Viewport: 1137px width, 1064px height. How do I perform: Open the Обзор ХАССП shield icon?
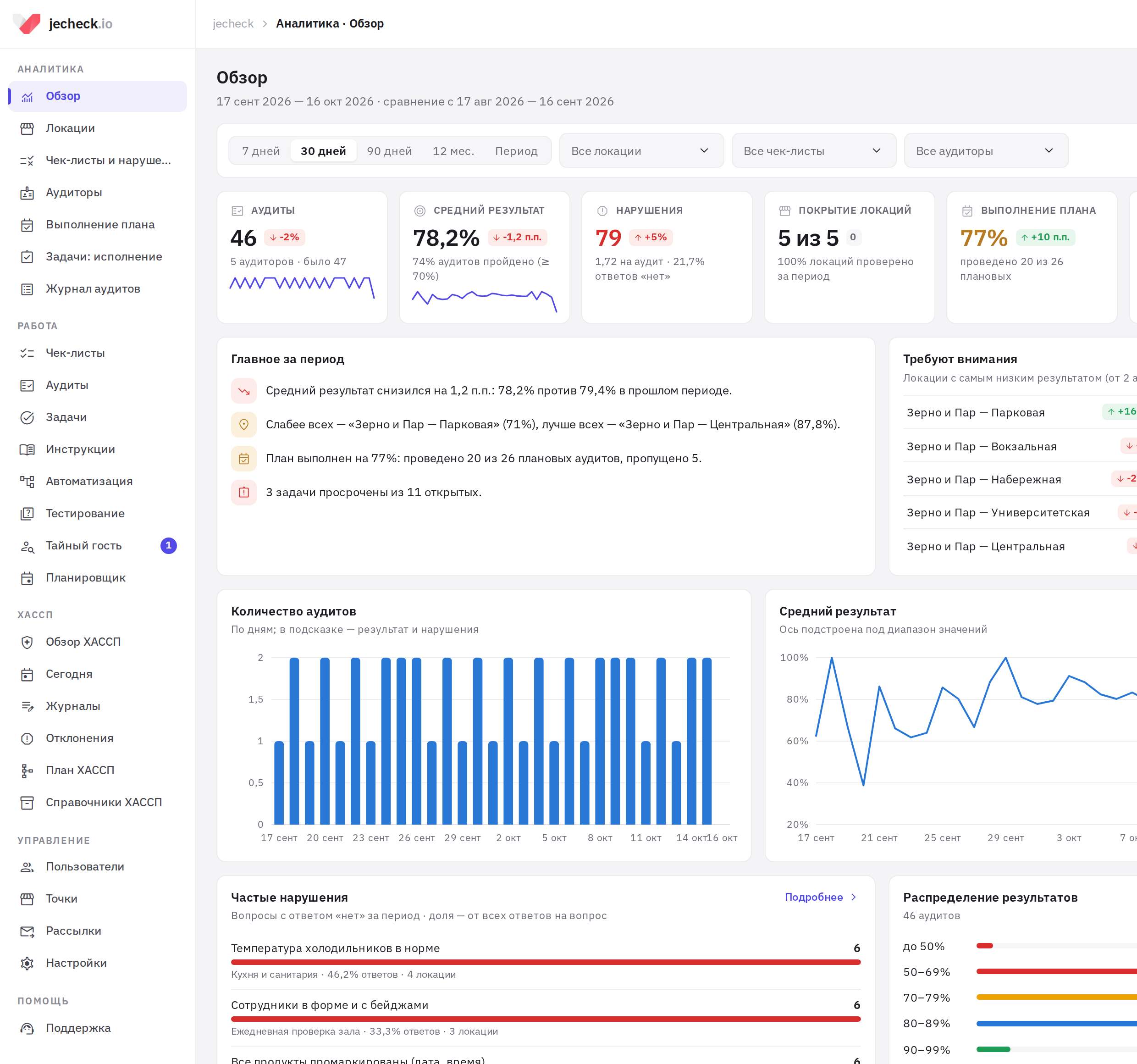pos(27,642)
